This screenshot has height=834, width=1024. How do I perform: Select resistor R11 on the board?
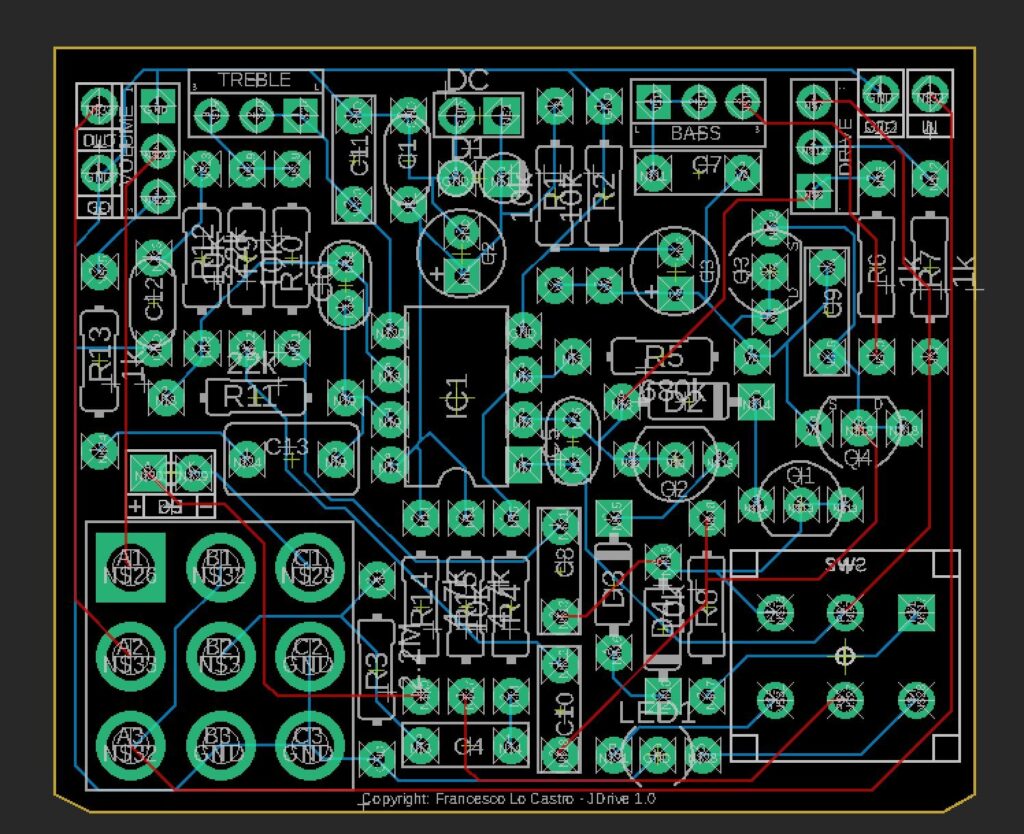[x=253, y=397]
